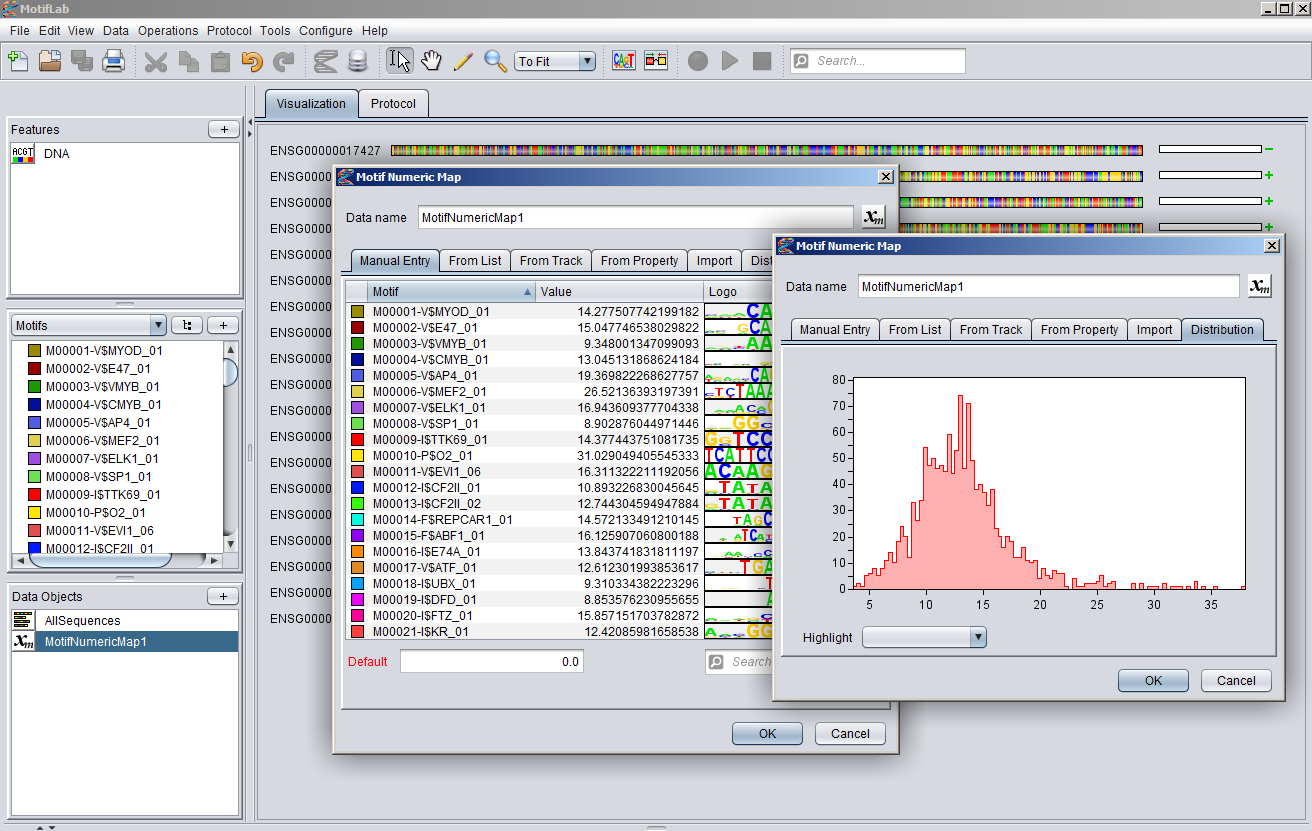Screen dimensions: 1312x831
Task: Click OK in the front Distribution dialog
Action: coord(1153,681)
